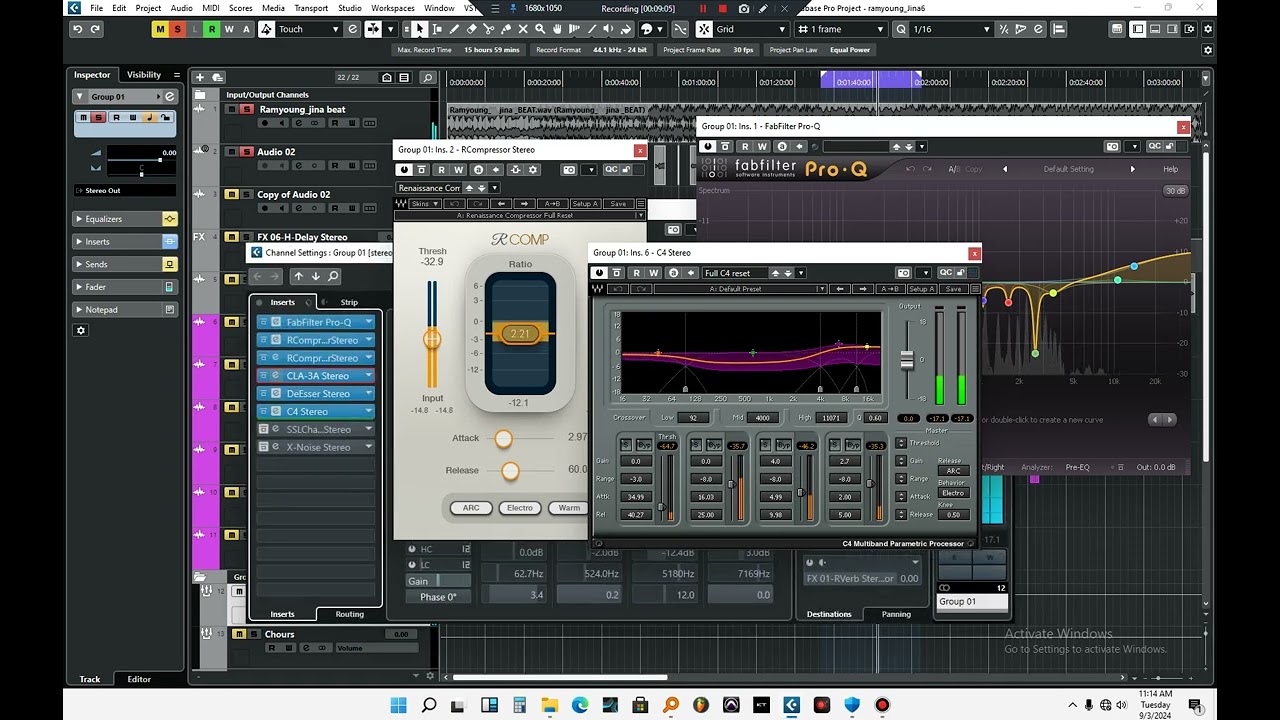This screenshot has height=720, width=1280.
Task: Open the Workspaces menu
Action: tap(393, 8)
